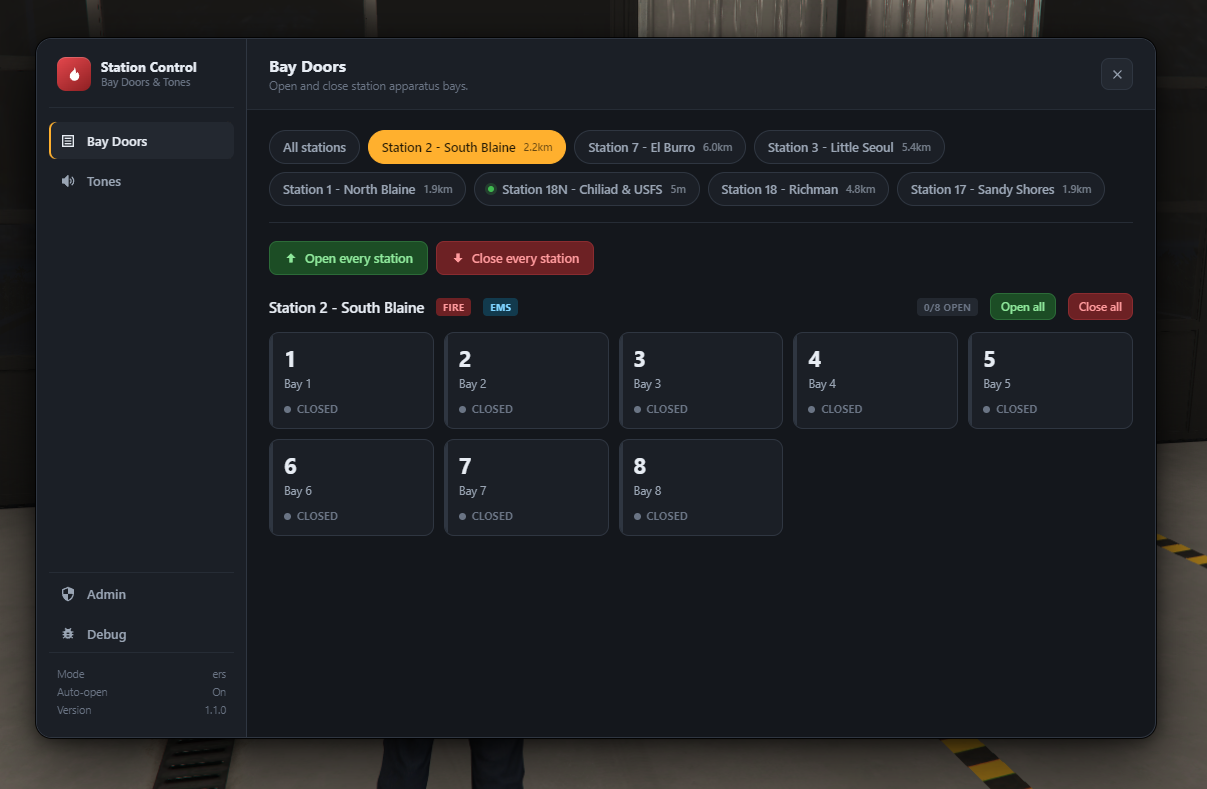Click Open every station button
The width and height of the screenshot is (1207, 789).
348,258
